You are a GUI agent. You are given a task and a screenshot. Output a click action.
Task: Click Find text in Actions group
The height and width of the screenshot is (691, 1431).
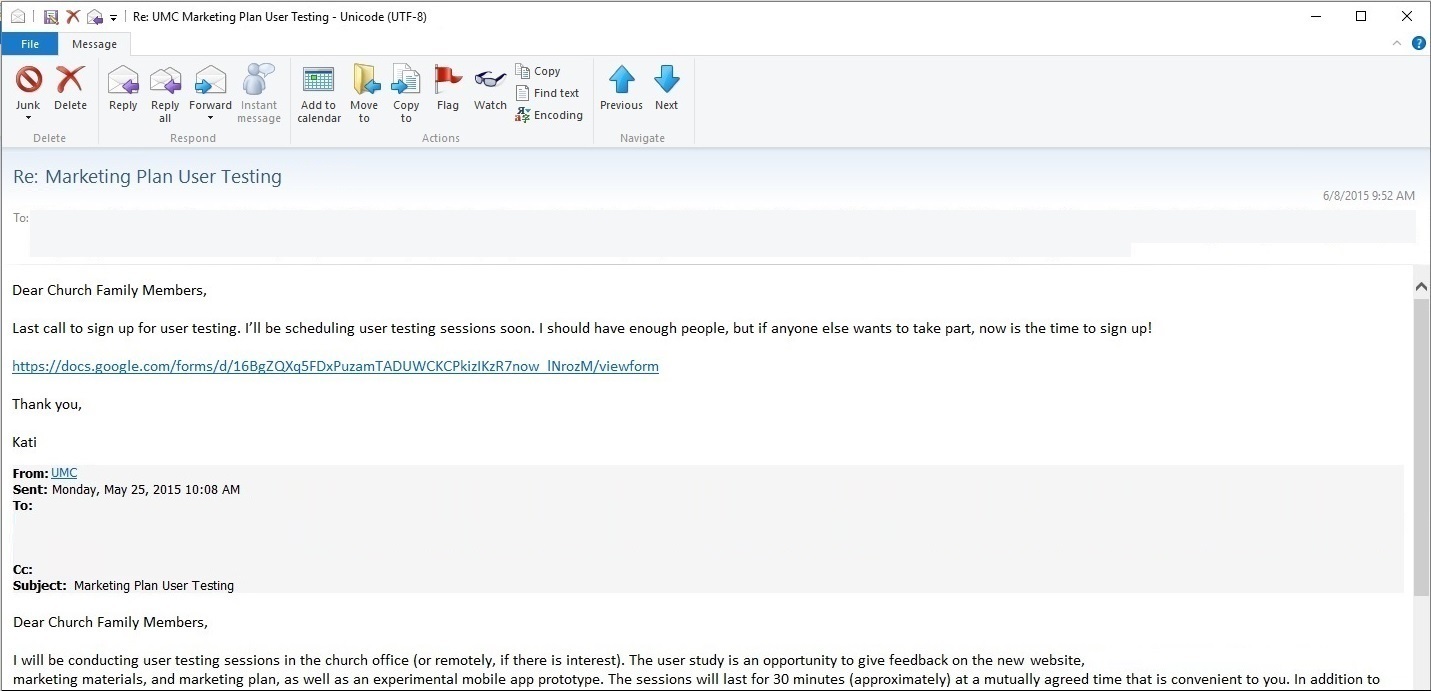(x=548, y=93)
